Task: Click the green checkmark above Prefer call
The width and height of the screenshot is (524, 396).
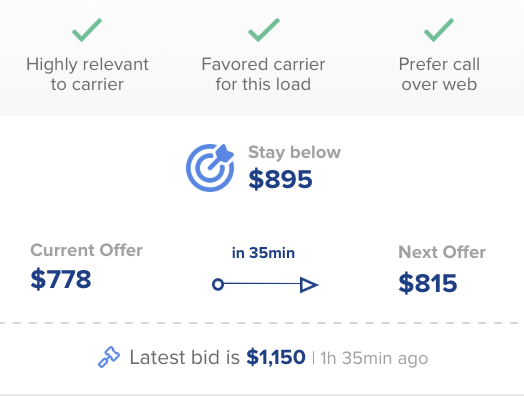Action: [x=439, y=30]
